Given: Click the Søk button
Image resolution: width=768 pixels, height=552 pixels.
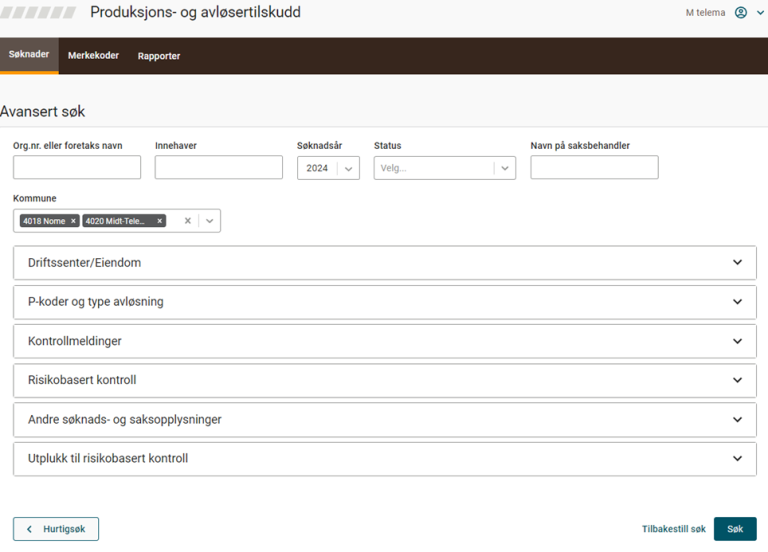Looking at the screenshot, I should pyautogui.click(x=735, y=529).
